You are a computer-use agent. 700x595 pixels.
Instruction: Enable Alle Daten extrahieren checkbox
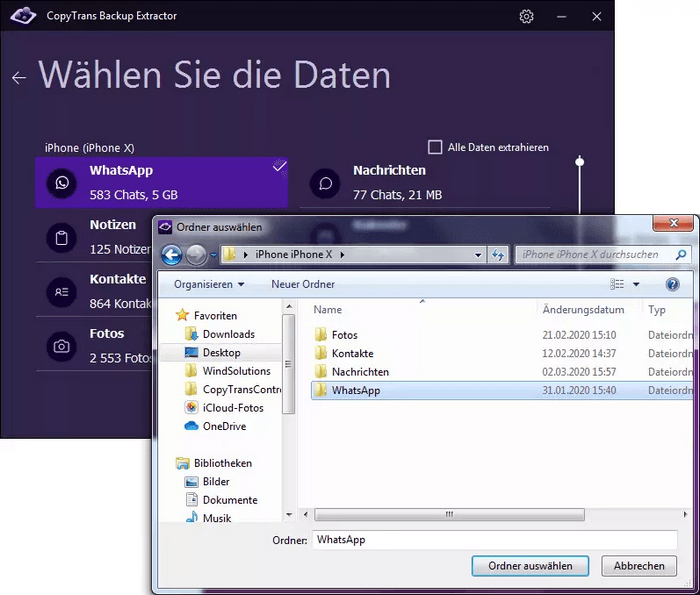(435, 147)
